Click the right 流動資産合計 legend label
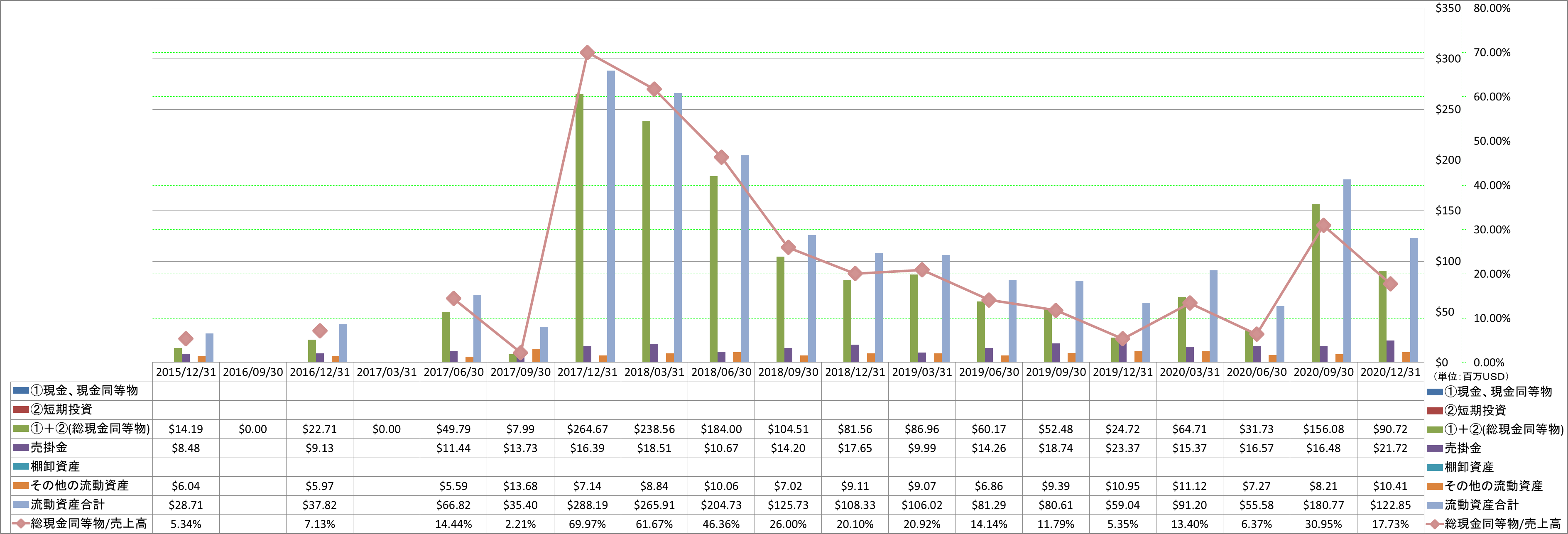Viewport: 1568px width, 534px height. pyautogui.click(x=1482, y=505)
